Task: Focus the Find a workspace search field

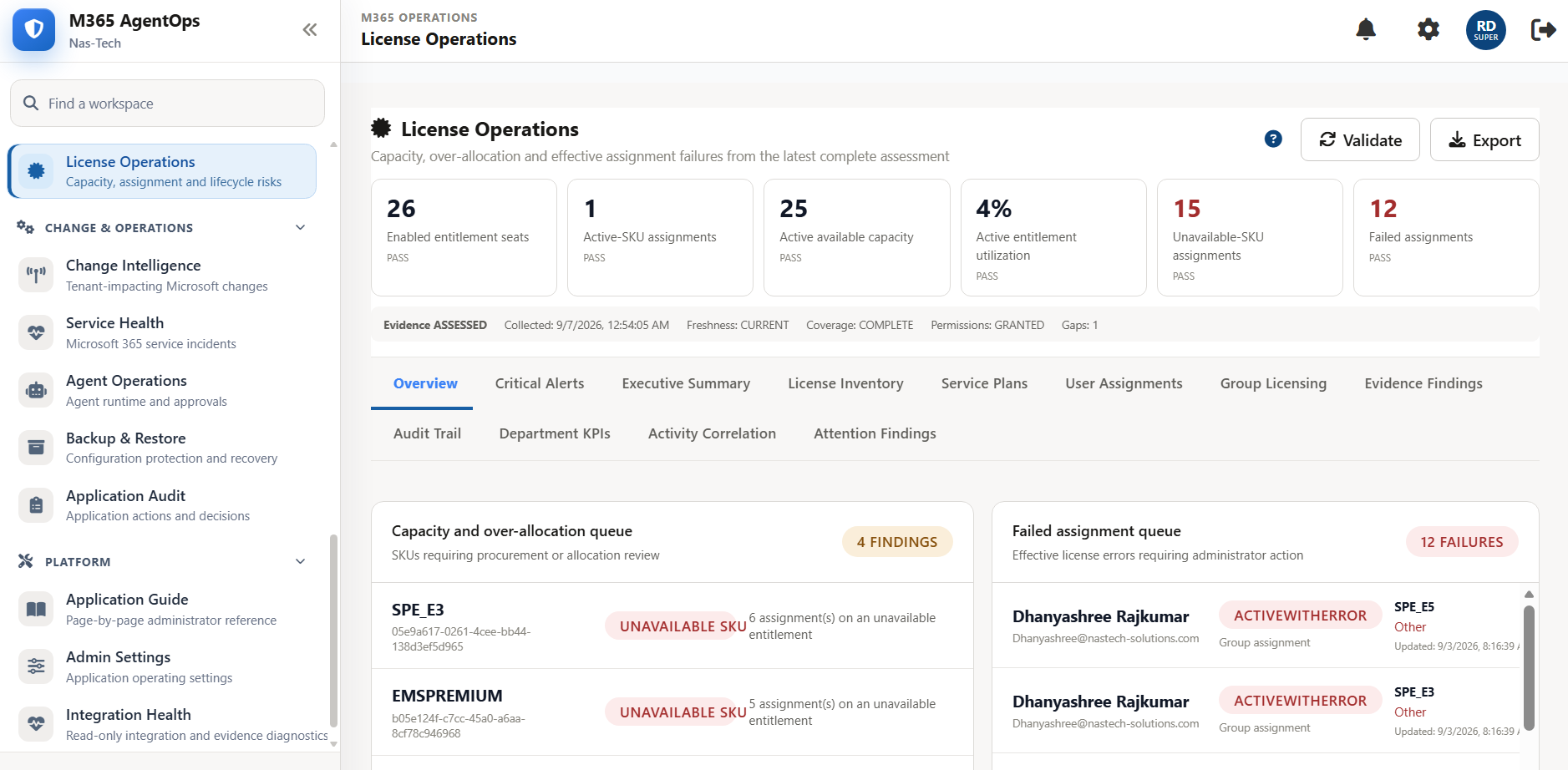Action: [167, 104]
